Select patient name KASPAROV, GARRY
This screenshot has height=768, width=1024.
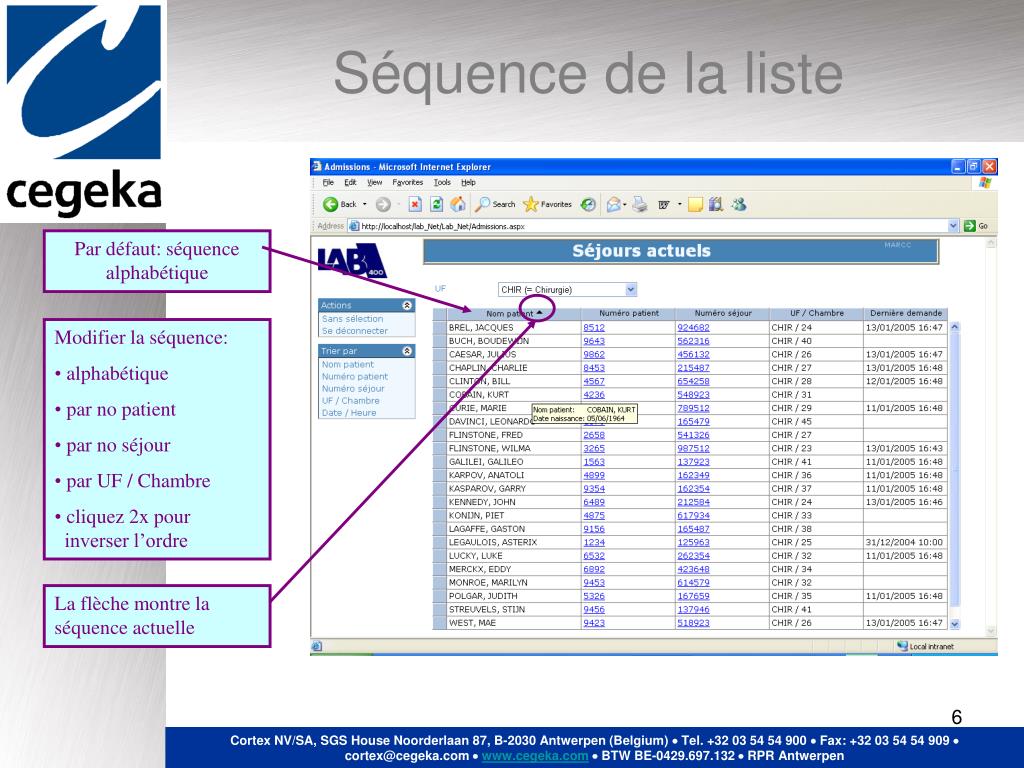[x=487, y=488]
